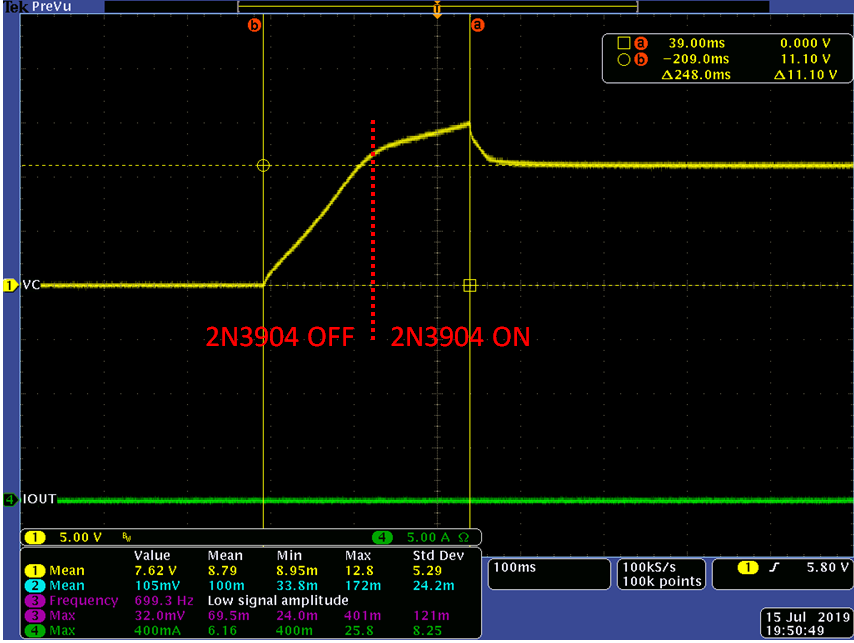Image resolution: width=854 pixels, height=643 pixels.
Task: Select the yellow Channel 1 badge icon
Action: point(9,285)
